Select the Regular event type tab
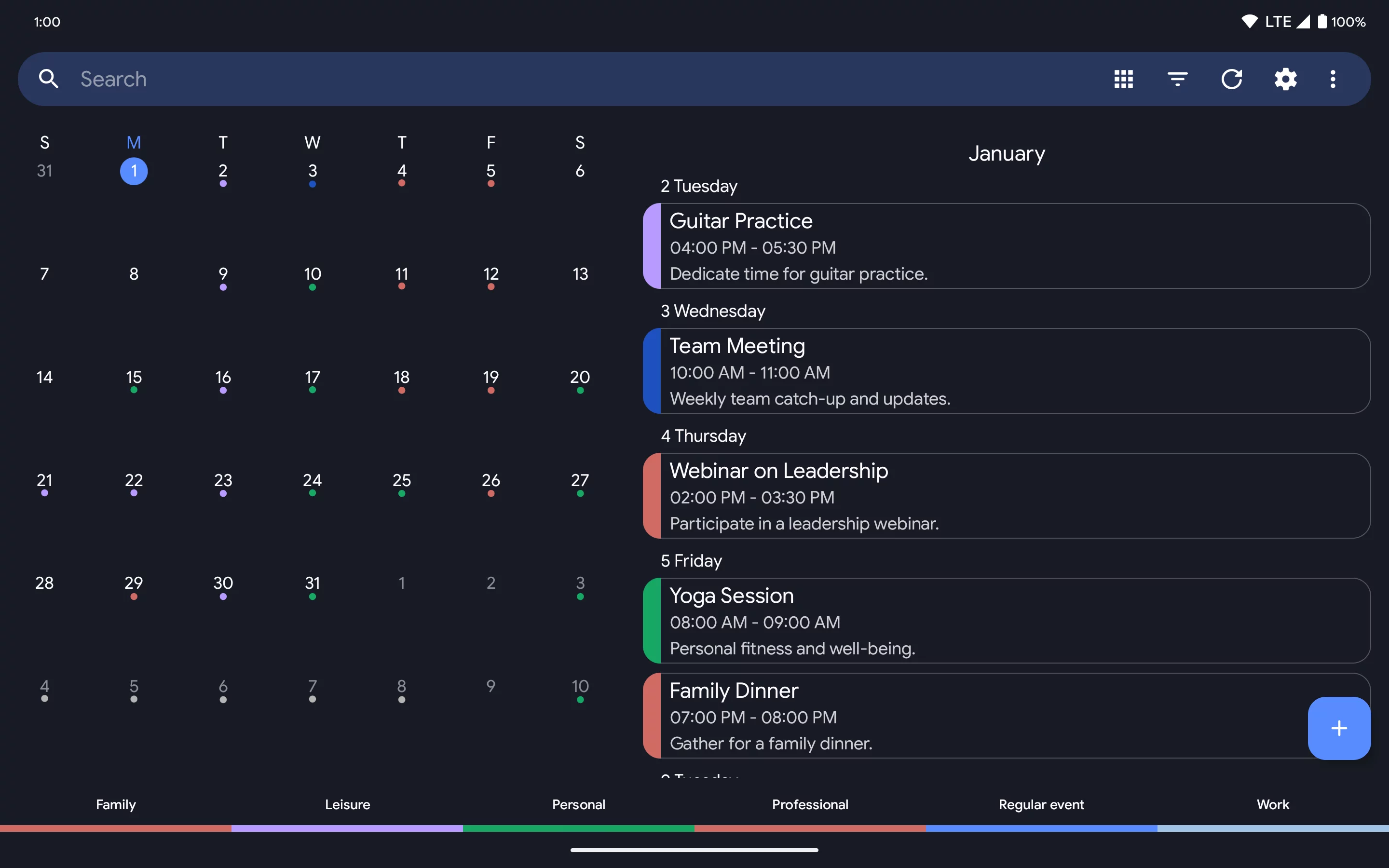Image resolution: width=1389 pixels, height=868 pixels. coord(1041,804)
